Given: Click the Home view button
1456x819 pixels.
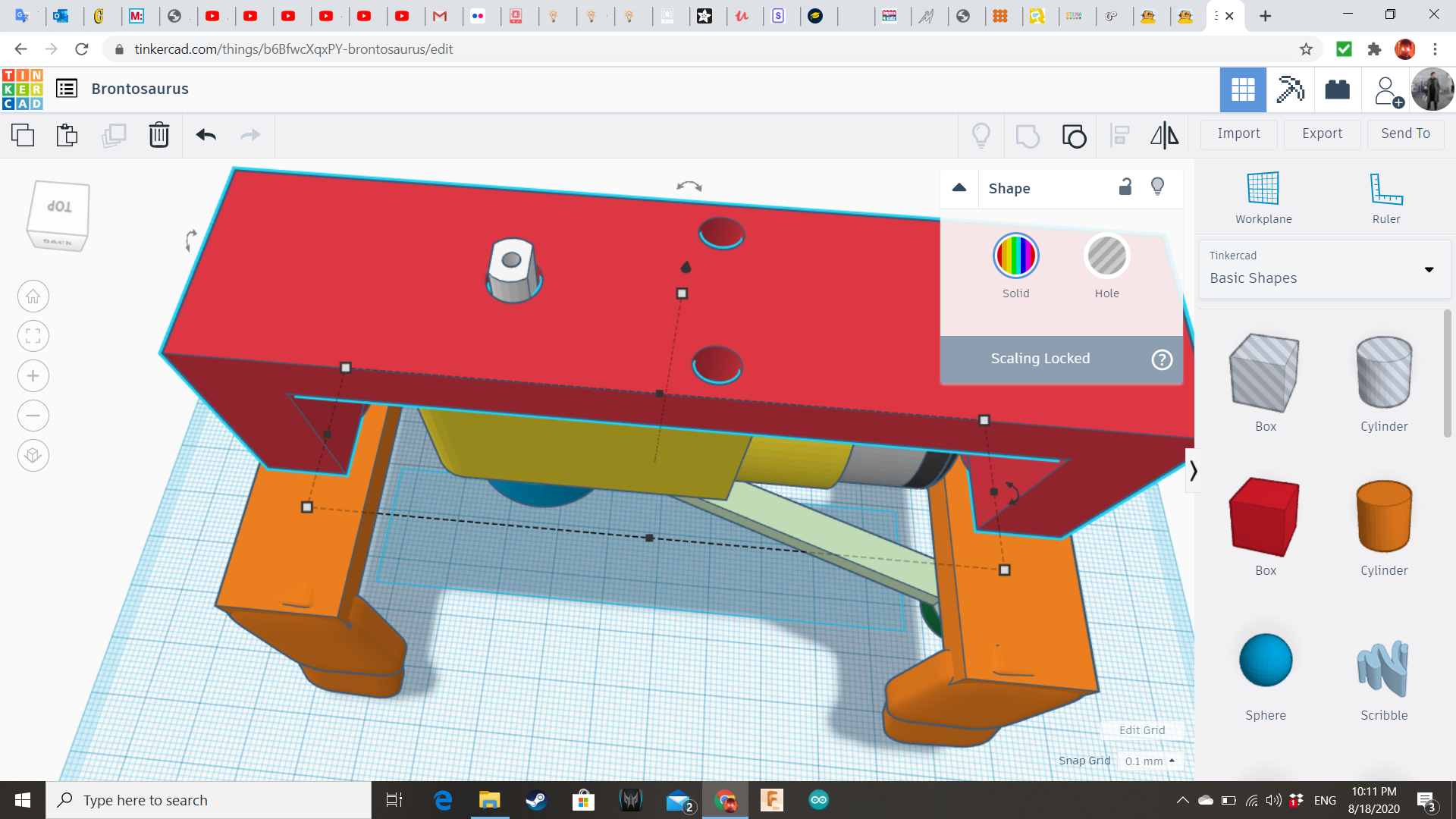Looking at the screenshot, I should pyautogui.click(x=33, y=297).
